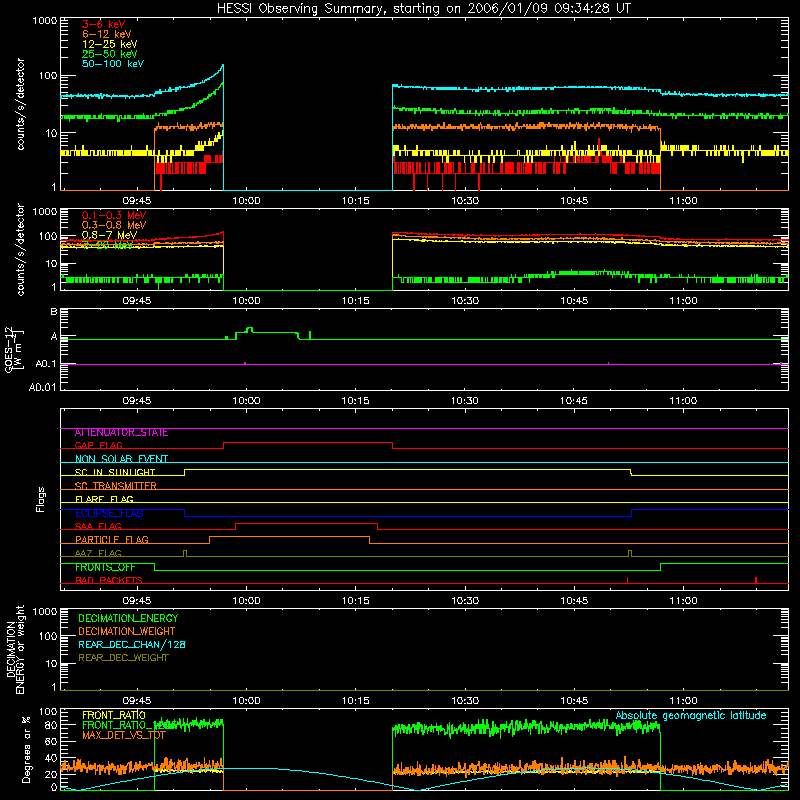Viewport: 800px width, 800px height.
Task: Click the A0.1 tick label in GOES panel
Action: 46,364
